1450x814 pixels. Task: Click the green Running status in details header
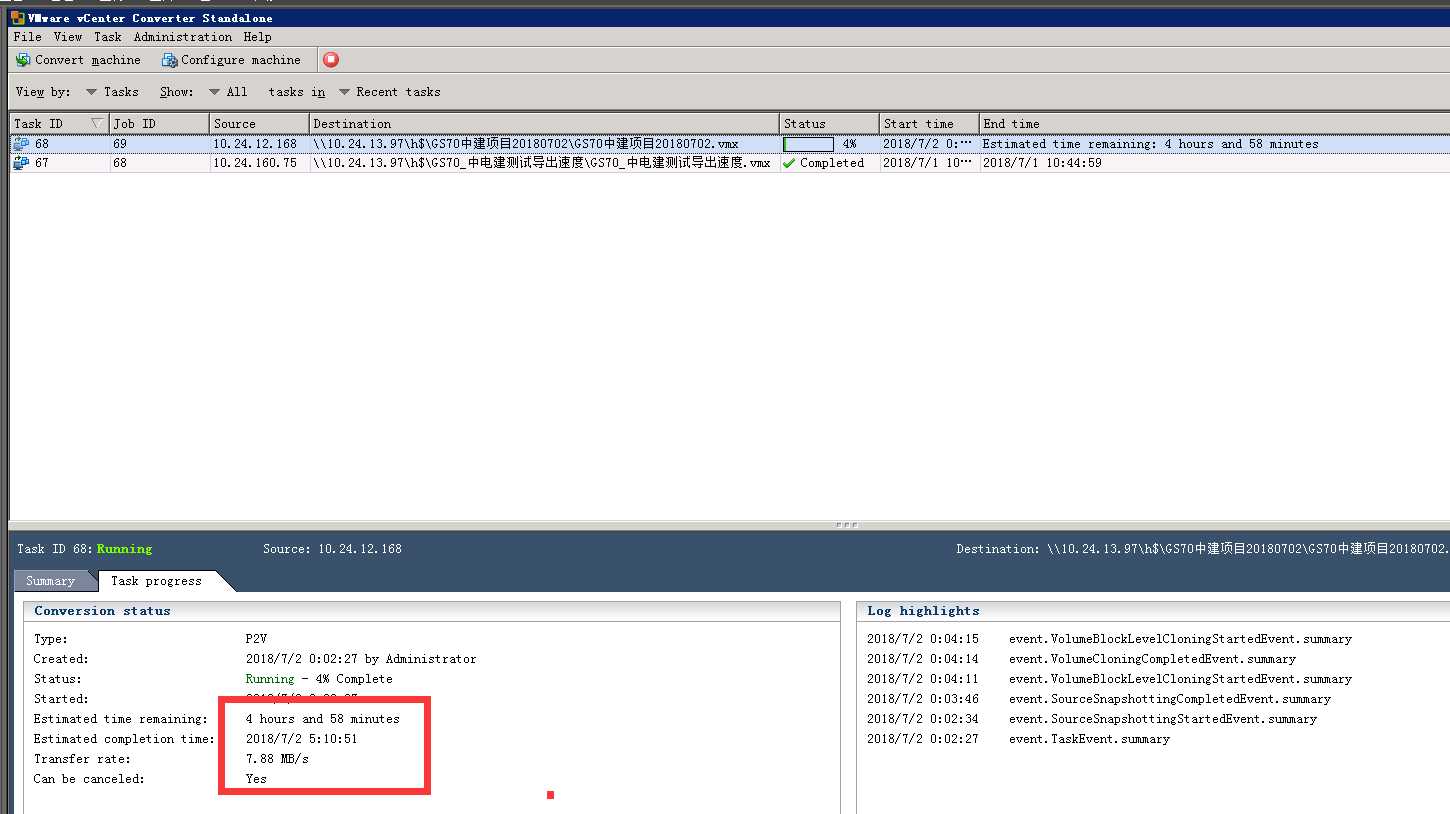tap(124, 549)
